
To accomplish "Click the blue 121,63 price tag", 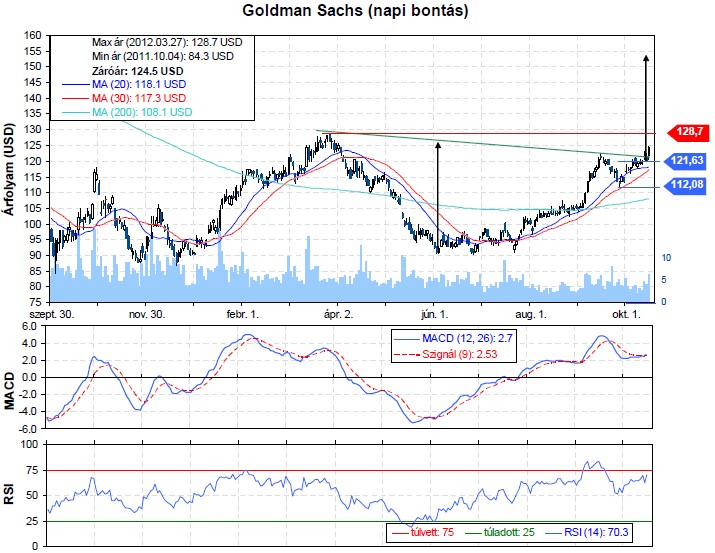I will click(685, 161).
